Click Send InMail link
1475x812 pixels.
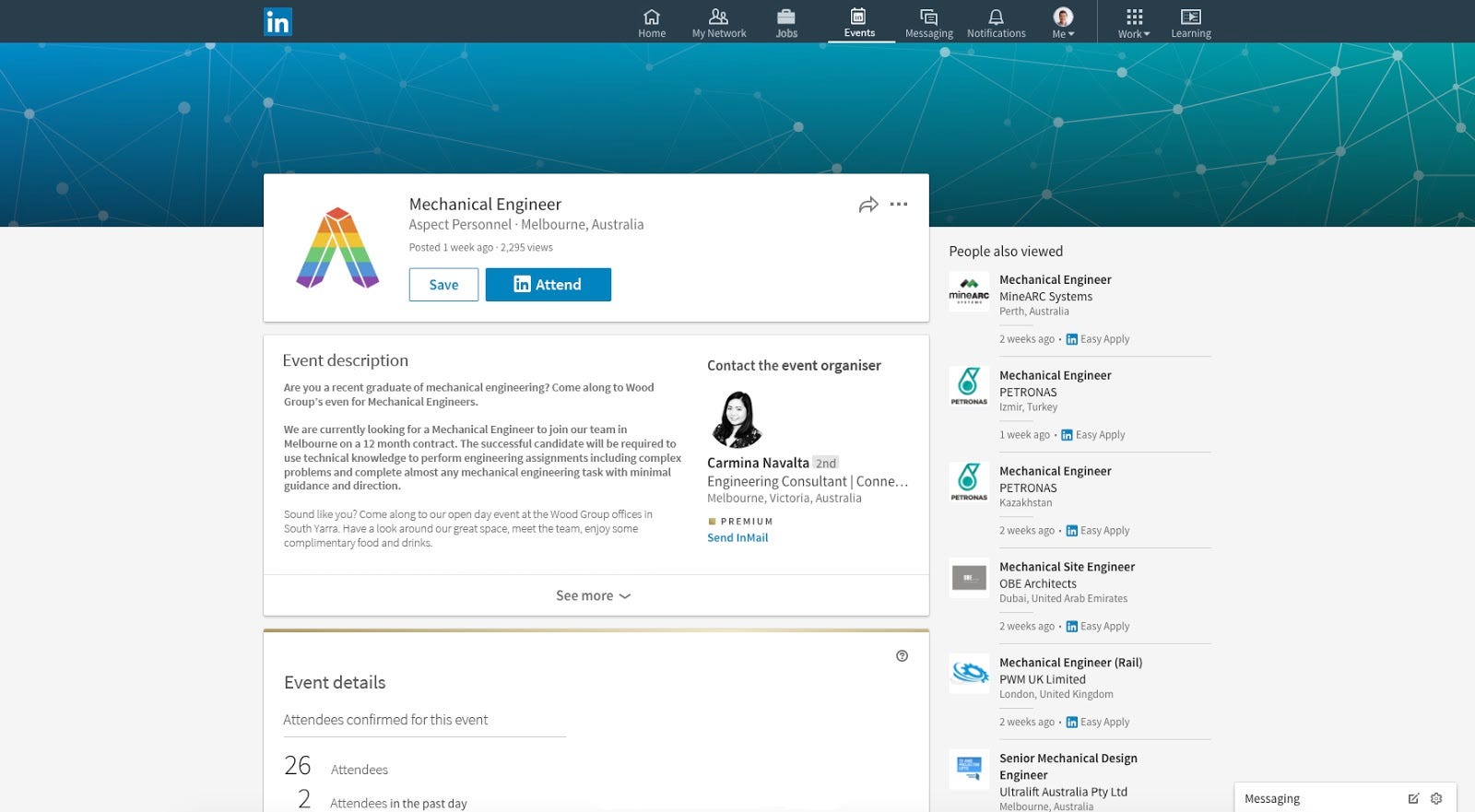[x=737, y=538]
